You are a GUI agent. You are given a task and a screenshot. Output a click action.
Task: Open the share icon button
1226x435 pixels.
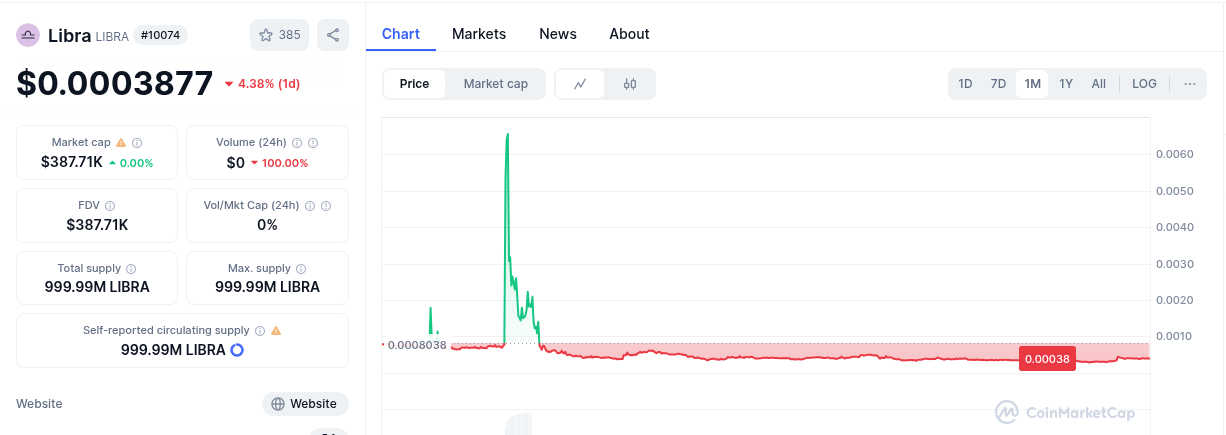333,35
